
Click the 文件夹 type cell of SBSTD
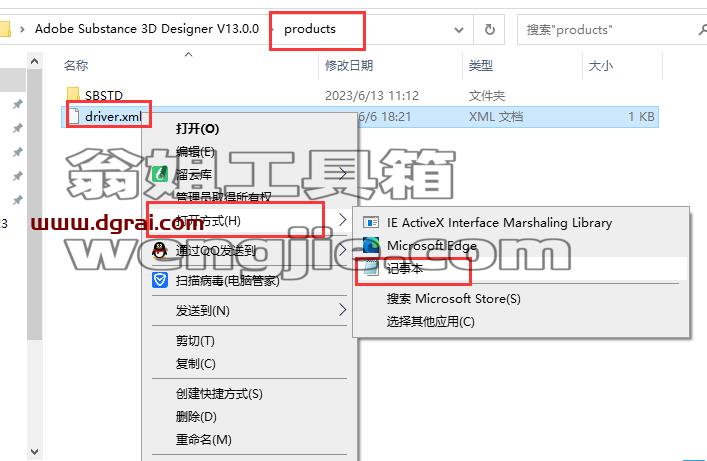(487, 95)
